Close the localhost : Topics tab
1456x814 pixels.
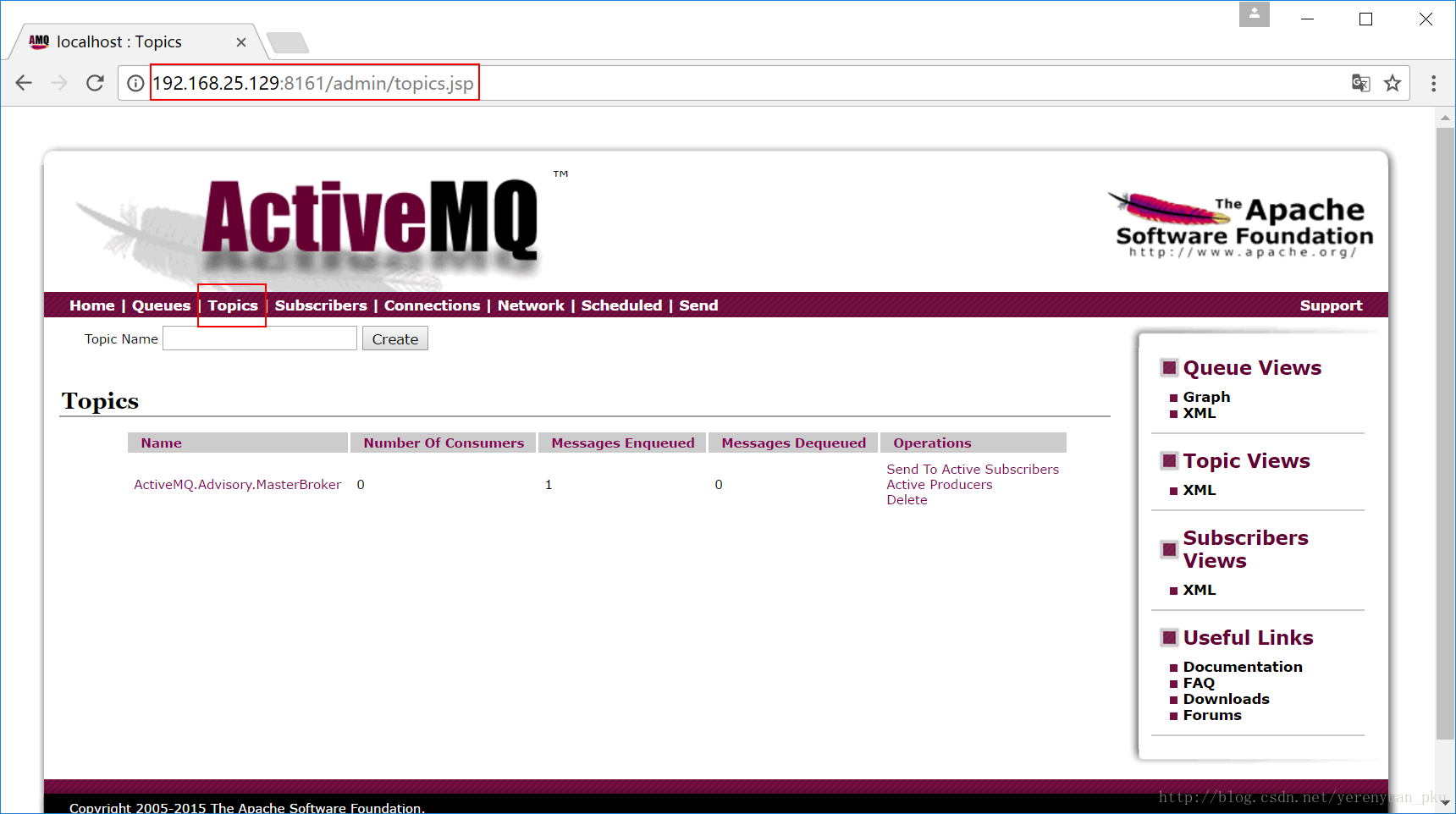pos(241,42)
